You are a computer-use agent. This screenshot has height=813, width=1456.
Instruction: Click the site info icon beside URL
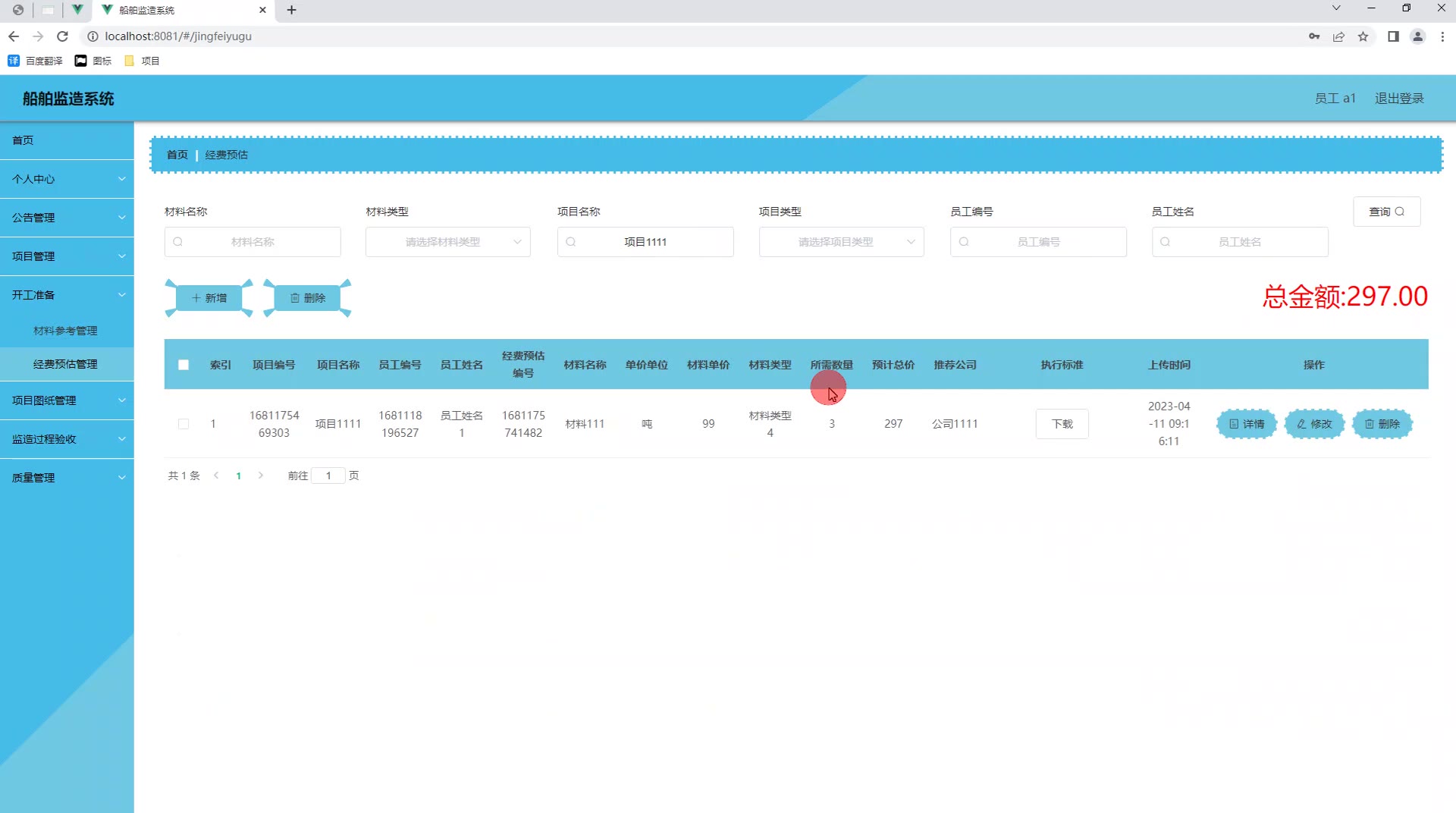tap(93, 36)
